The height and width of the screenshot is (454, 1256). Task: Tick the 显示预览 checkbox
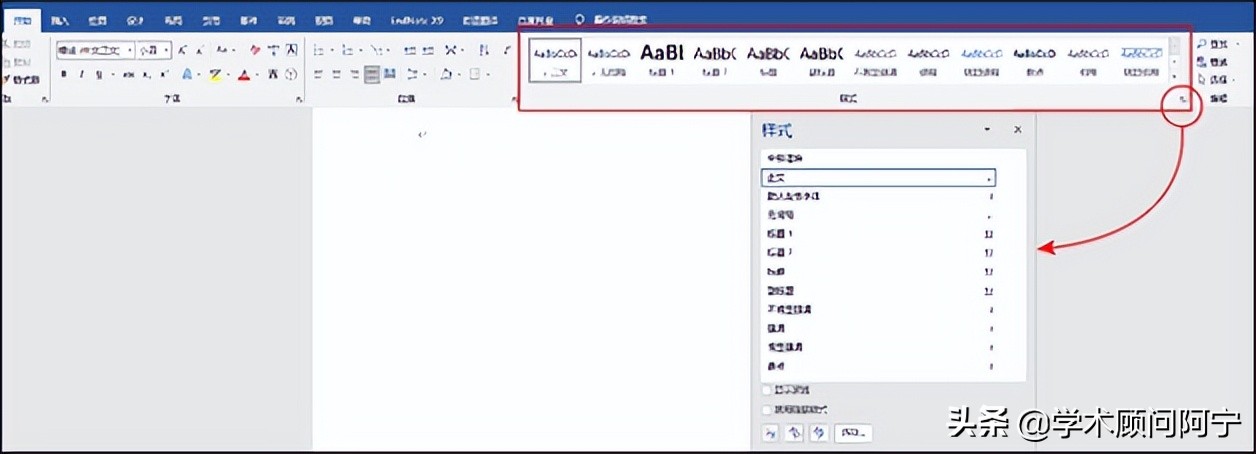767,390
